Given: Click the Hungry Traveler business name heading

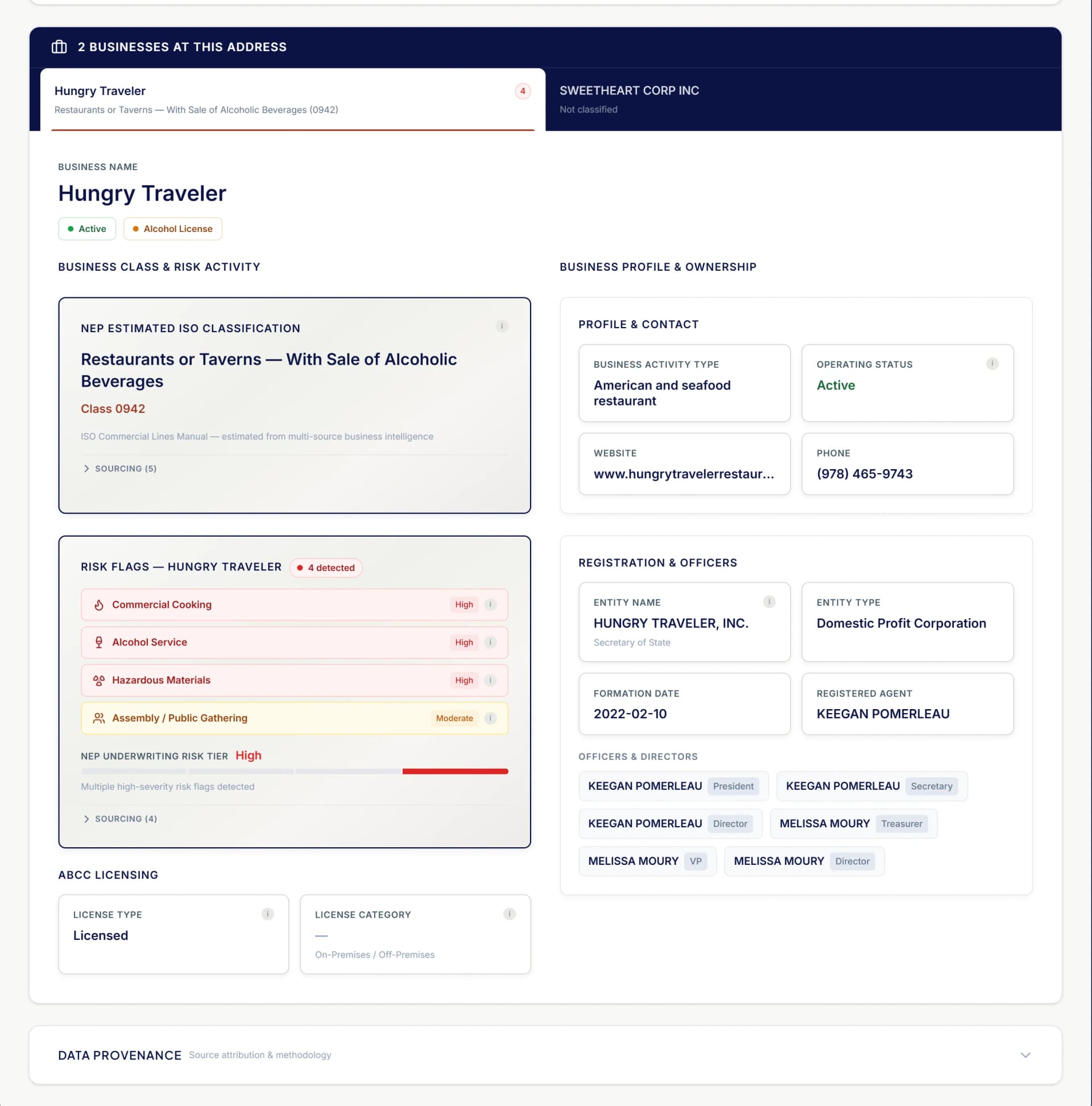Looking at the screenshot, I should 142,193.
